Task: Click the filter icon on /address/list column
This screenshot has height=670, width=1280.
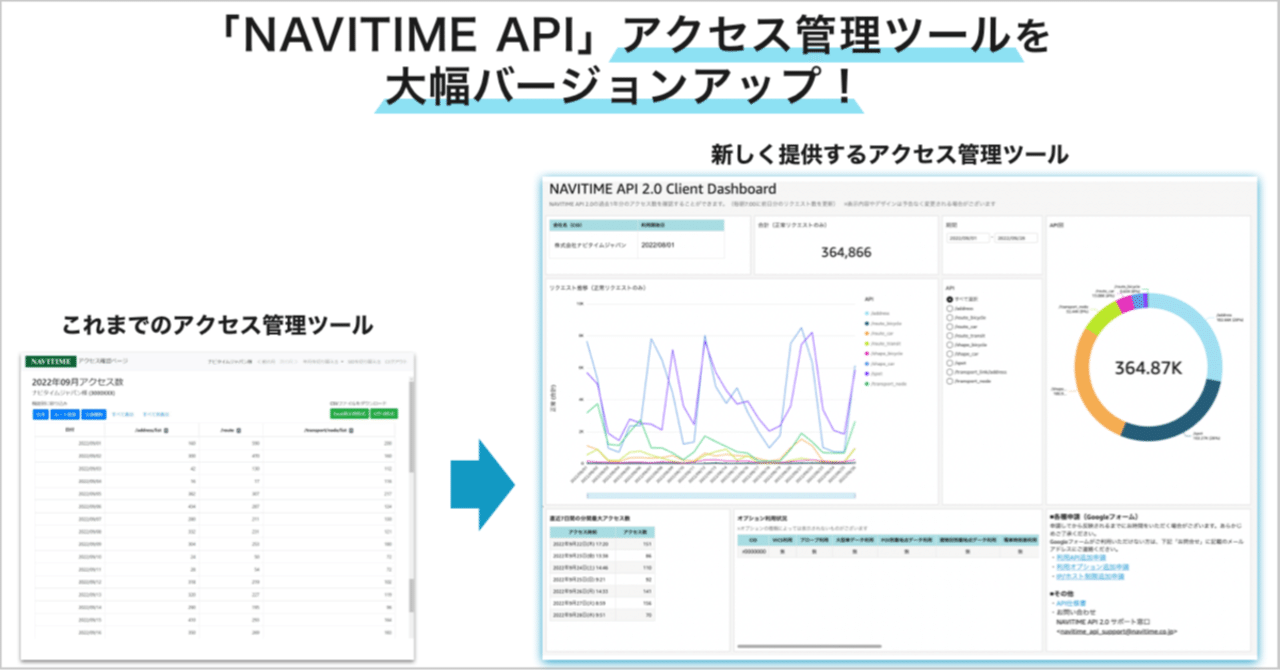Action: 166,430
